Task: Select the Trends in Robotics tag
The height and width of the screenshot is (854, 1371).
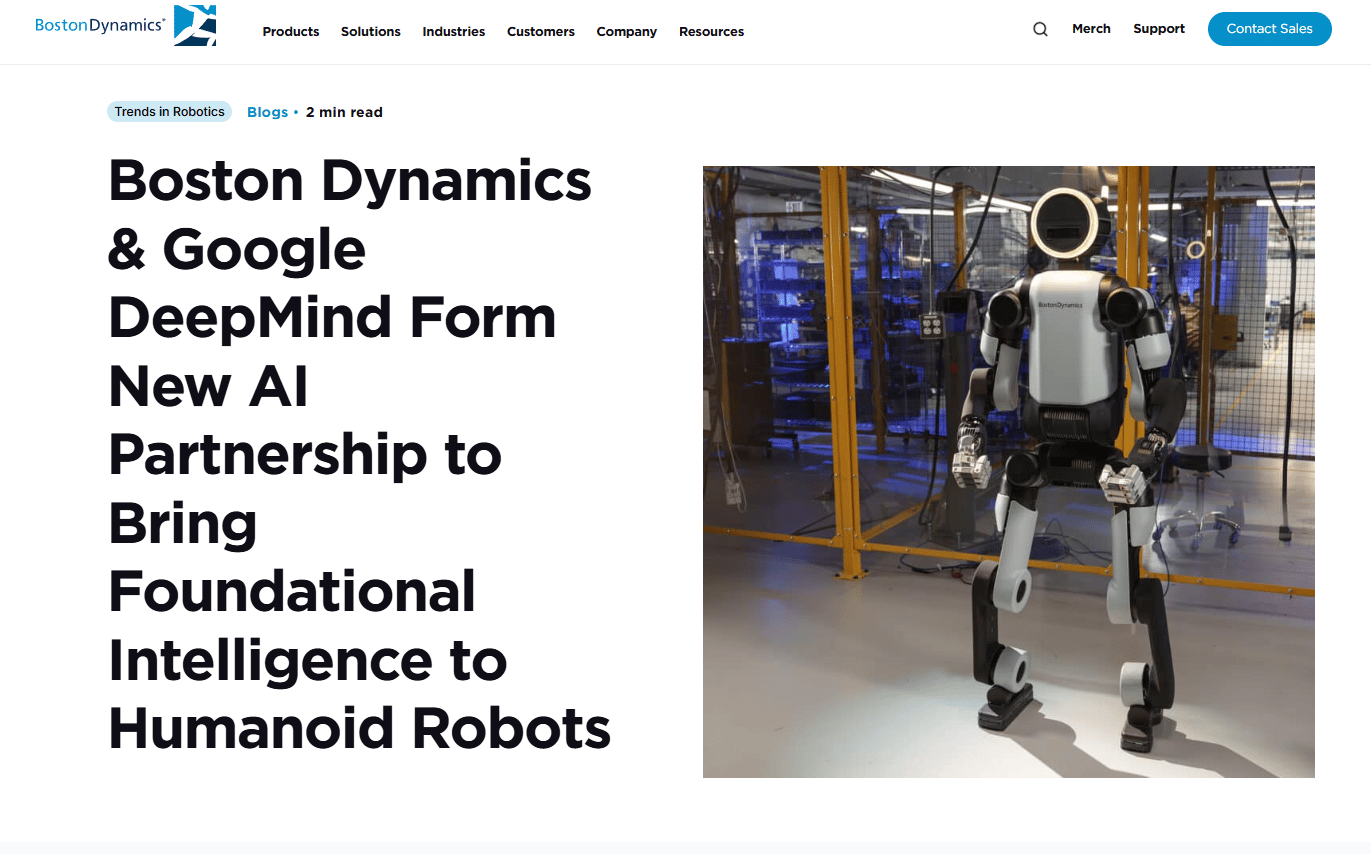Action: 169,111
